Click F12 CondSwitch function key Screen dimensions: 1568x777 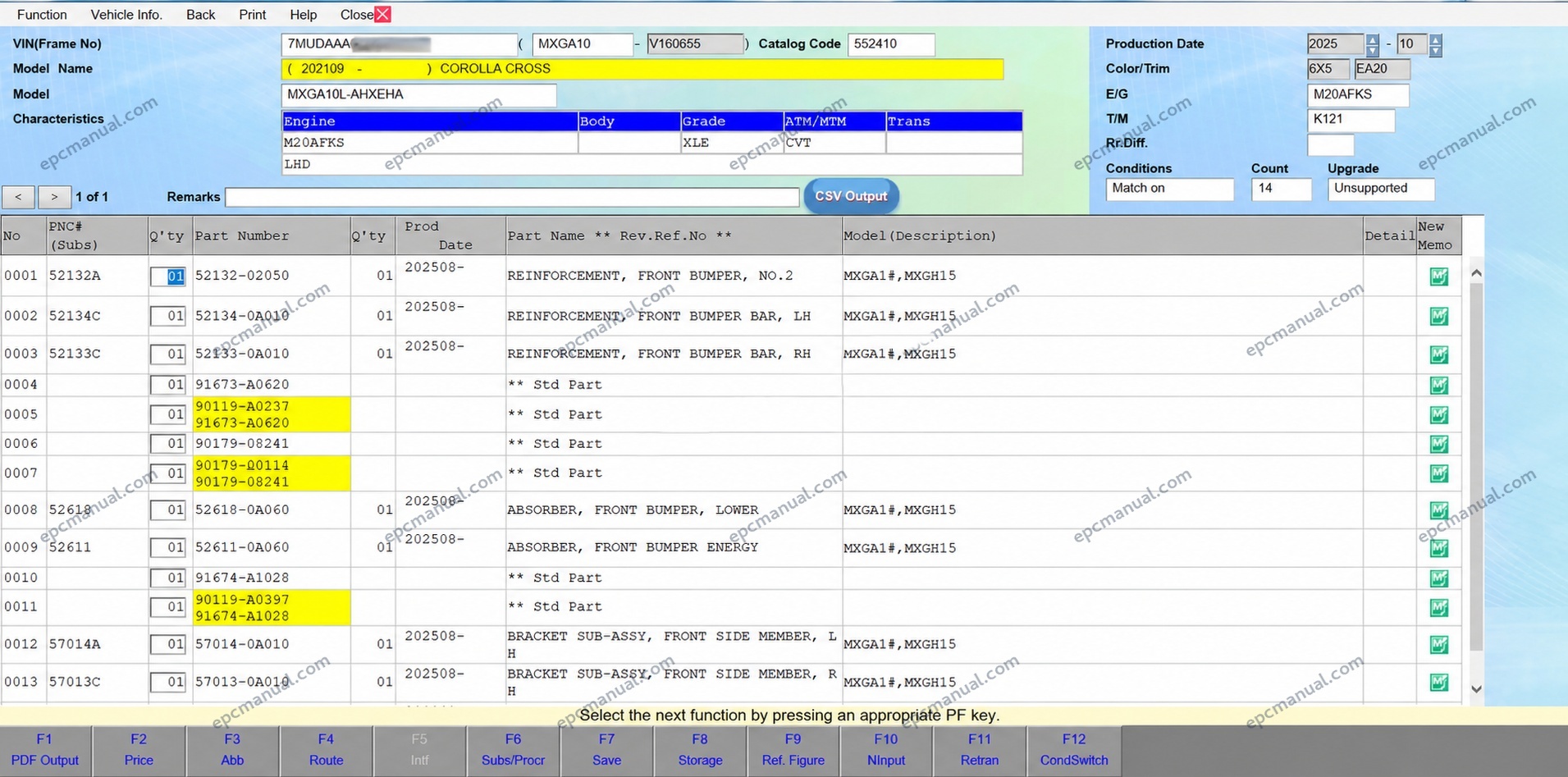1073,750
